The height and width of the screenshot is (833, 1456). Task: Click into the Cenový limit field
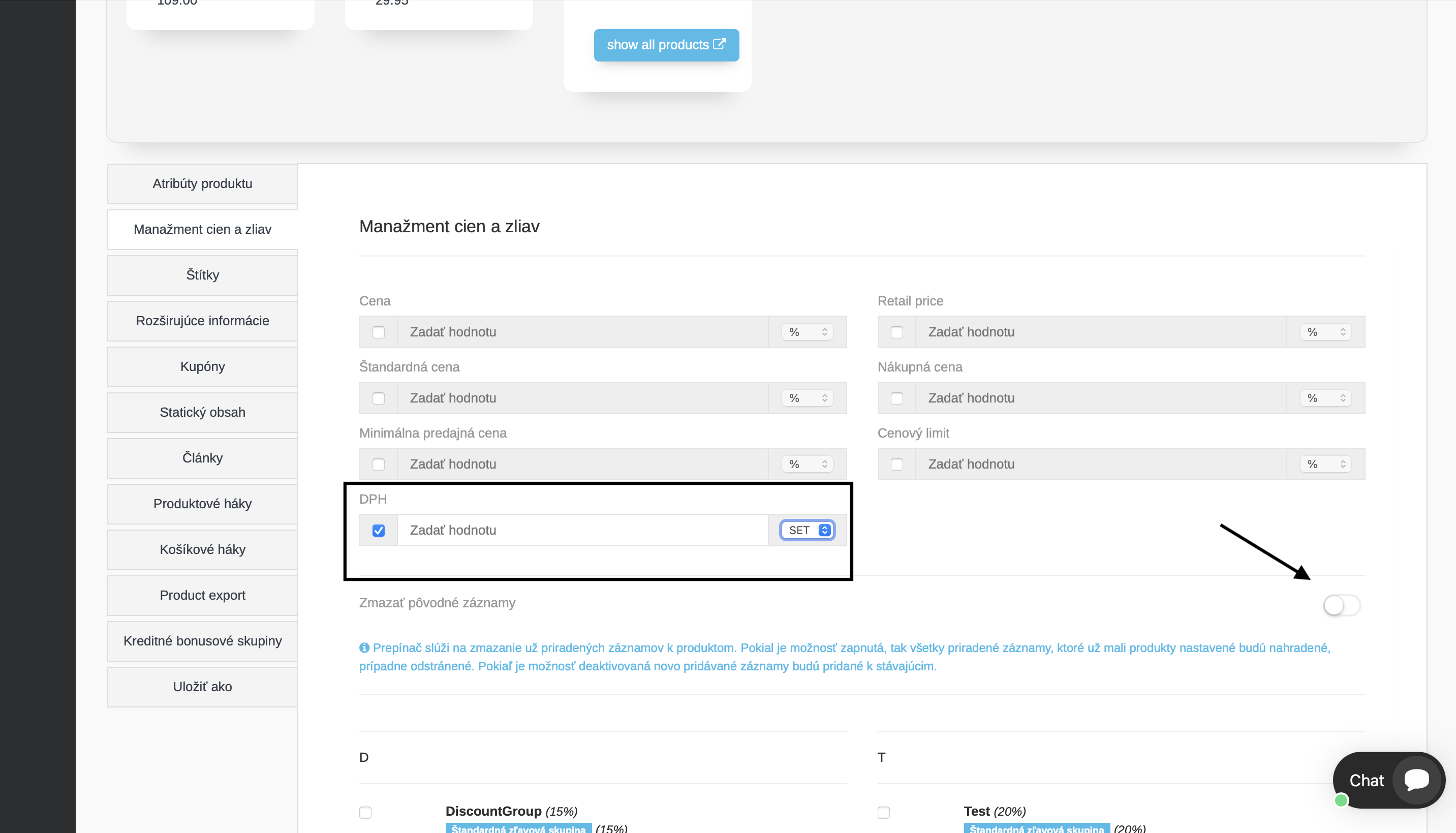point(1101,464)
